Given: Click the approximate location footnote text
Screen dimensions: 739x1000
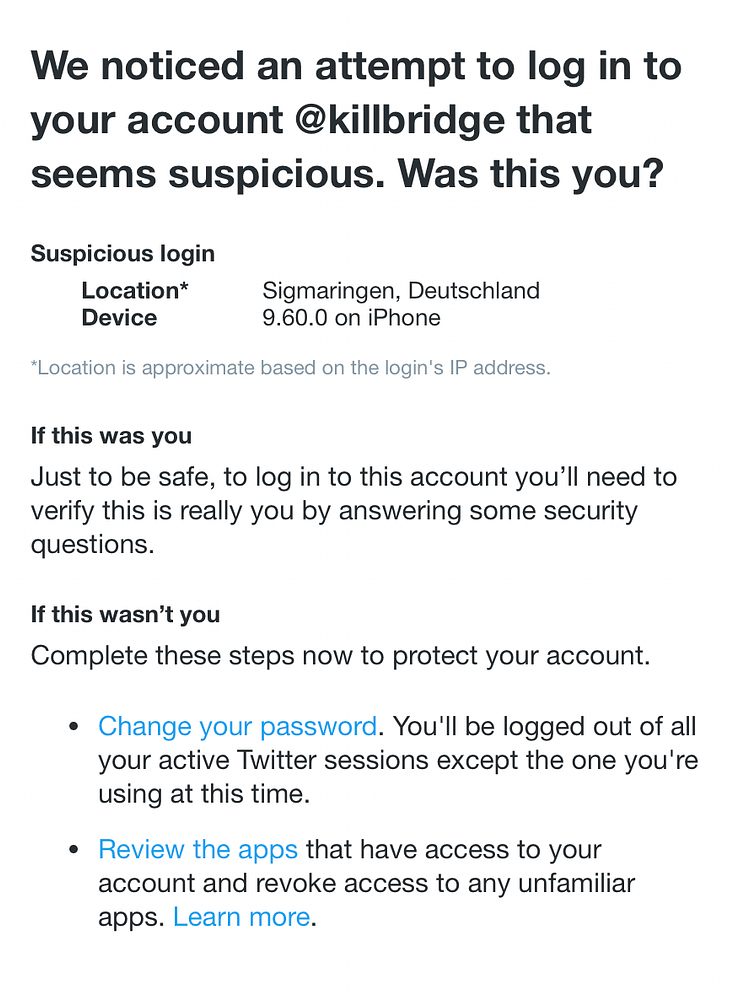Looking at the screenshot, I should 290,368.
